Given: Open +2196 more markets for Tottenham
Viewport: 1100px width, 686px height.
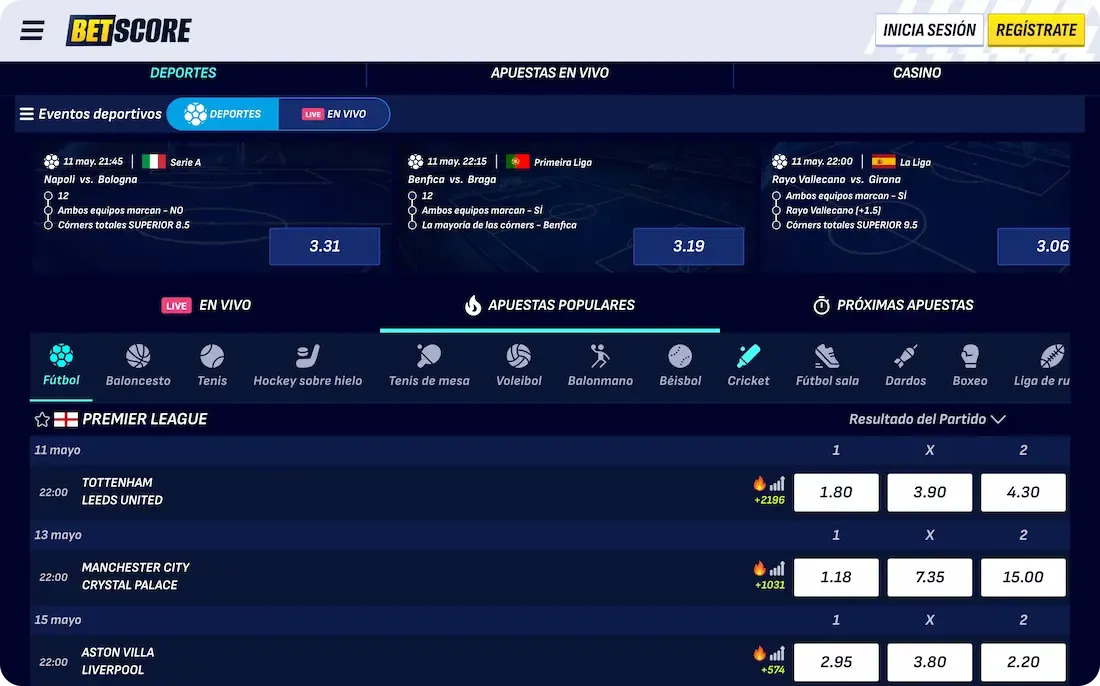Looking at the screenshot, I should click(x=770, y=500).
